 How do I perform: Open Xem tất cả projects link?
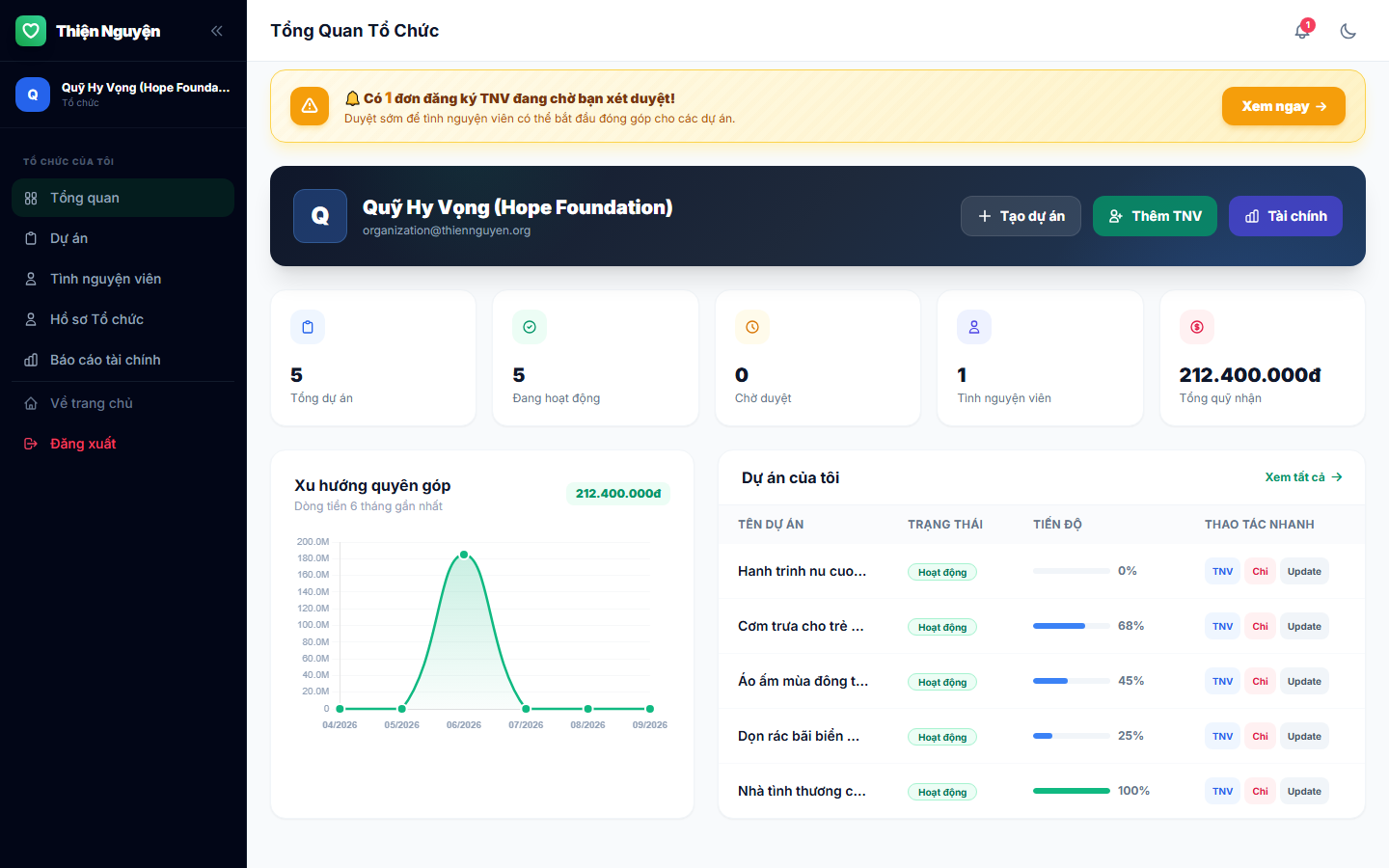click(x=1303, y=477)
